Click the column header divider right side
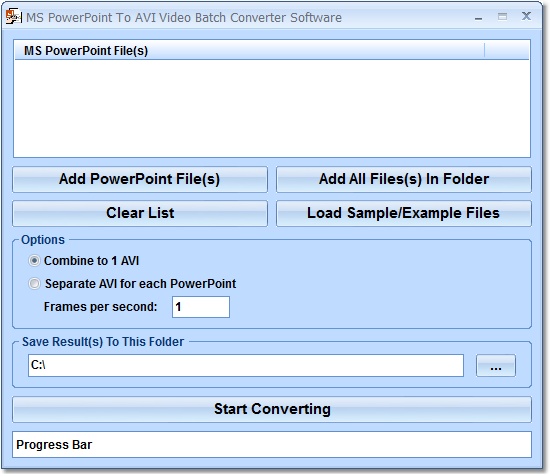 point(484,51)
